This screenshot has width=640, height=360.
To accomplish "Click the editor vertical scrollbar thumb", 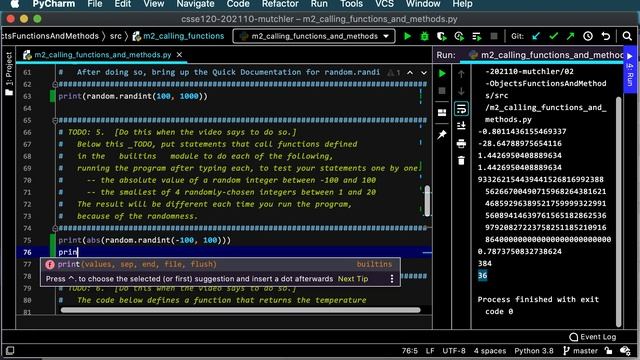I will [x=427, y=201].
